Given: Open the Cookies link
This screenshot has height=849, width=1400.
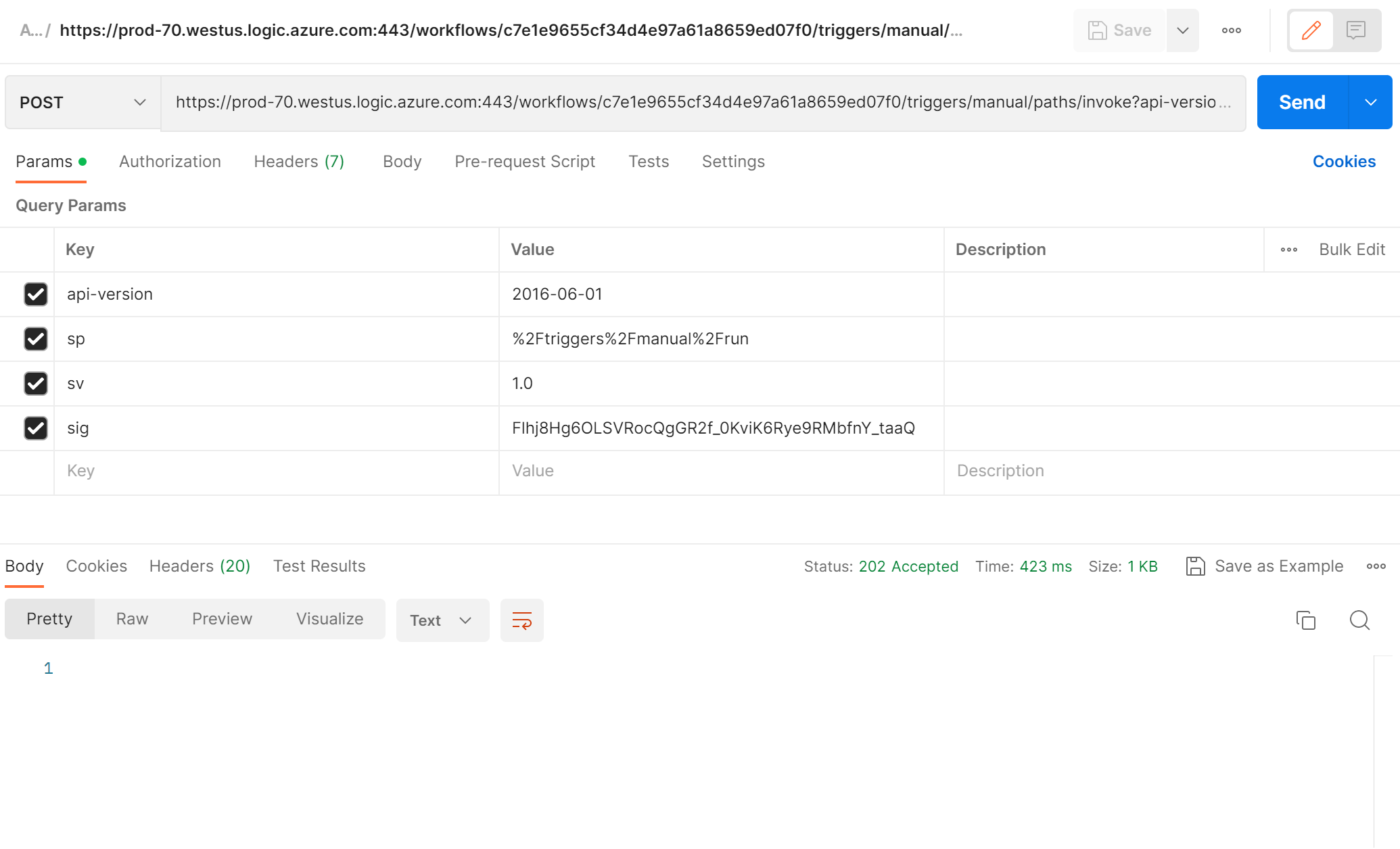Looking at the screenshot, I should 1343,162.
